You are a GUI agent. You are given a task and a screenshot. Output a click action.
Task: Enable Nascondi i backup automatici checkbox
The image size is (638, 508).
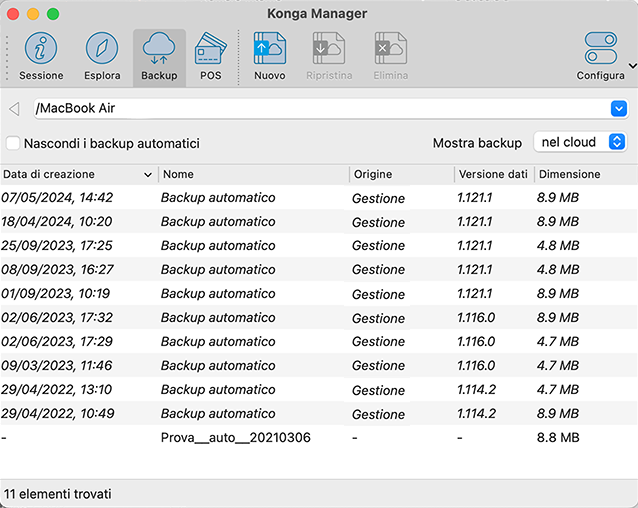point(13,143)
